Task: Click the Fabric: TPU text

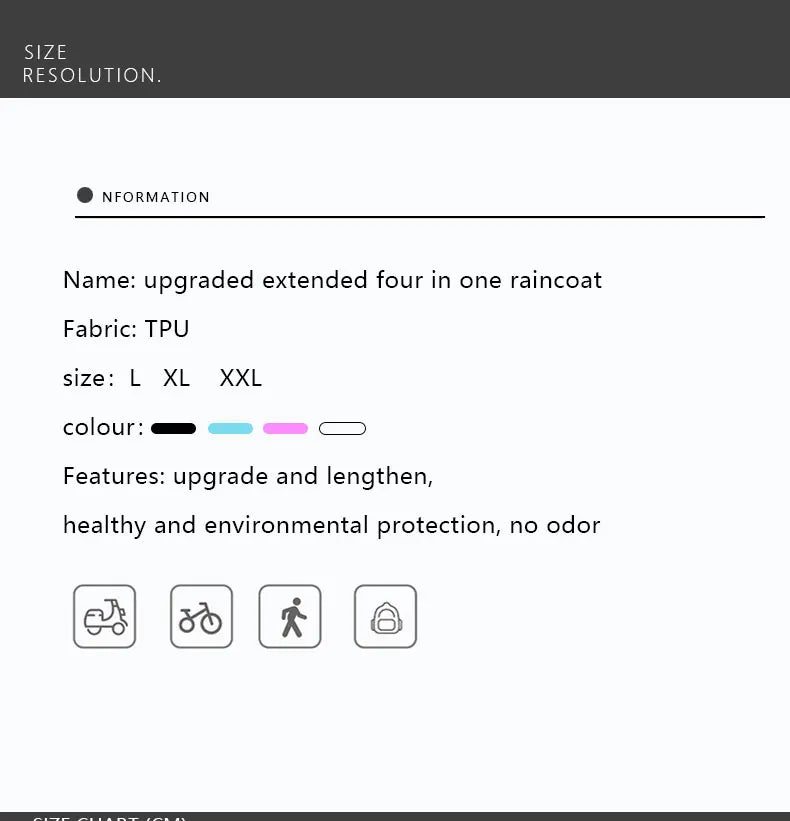Action: pyautogui.click(x=126, y=329)
